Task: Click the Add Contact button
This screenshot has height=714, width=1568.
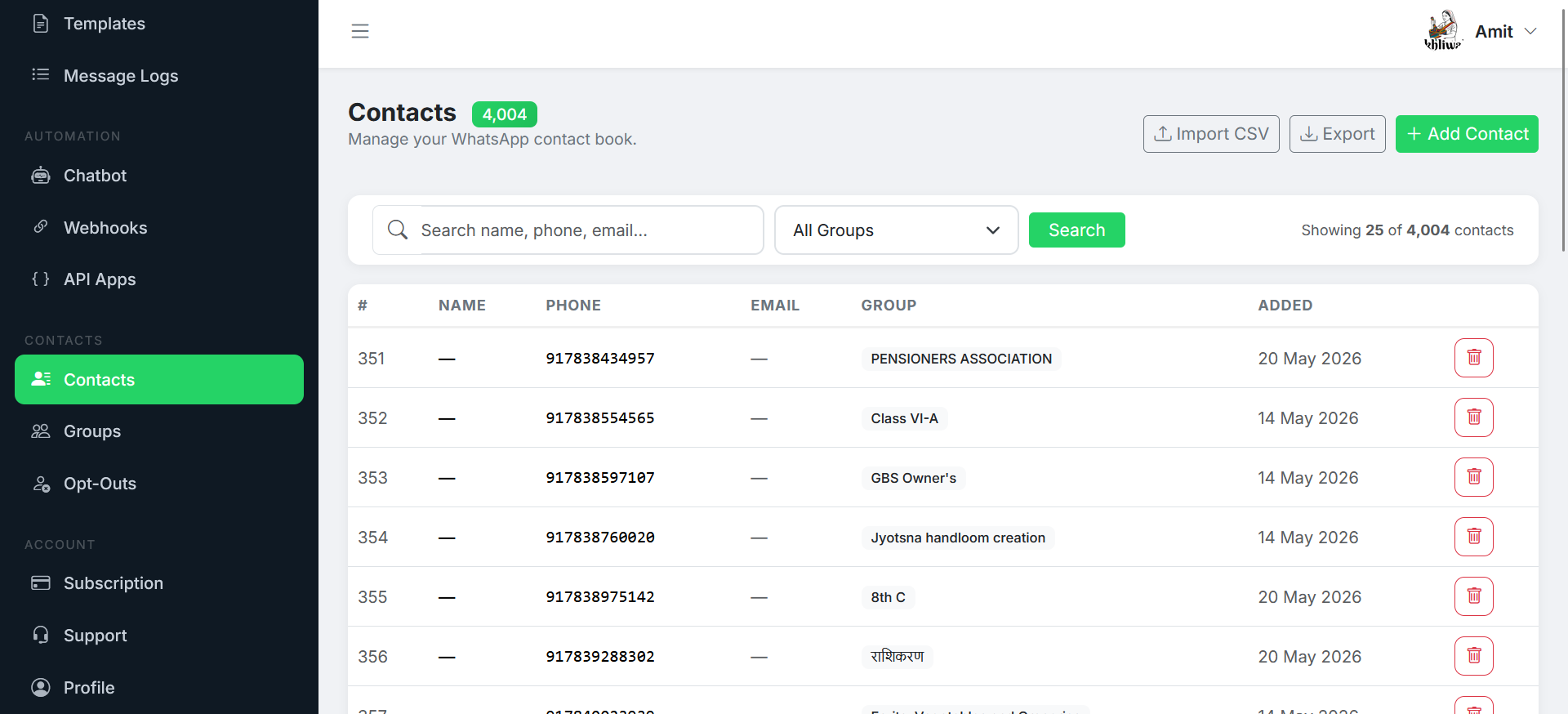Action: tap(1467, 134)
